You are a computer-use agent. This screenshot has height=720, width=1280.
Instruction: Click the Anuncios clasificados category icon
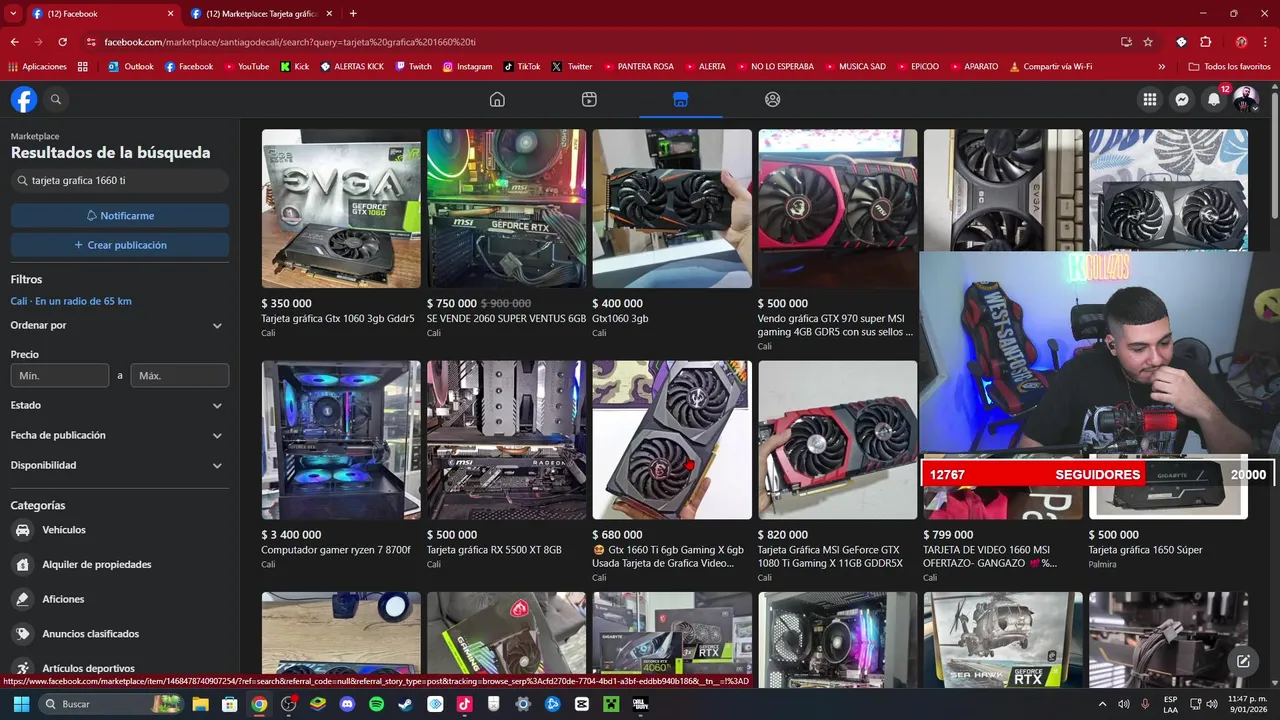[x=22, y=633]
